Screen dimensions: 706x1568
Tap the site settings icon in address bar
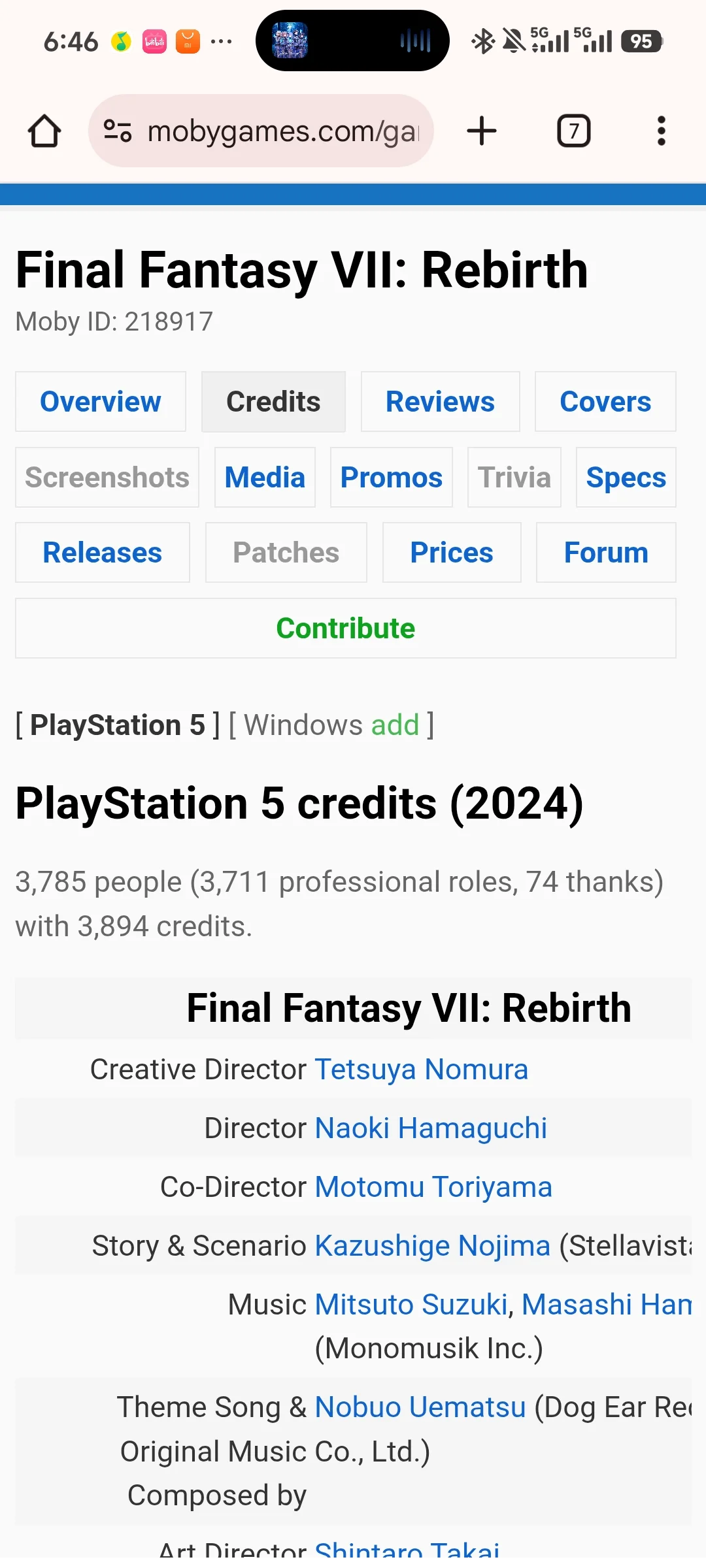coord(118,131)
